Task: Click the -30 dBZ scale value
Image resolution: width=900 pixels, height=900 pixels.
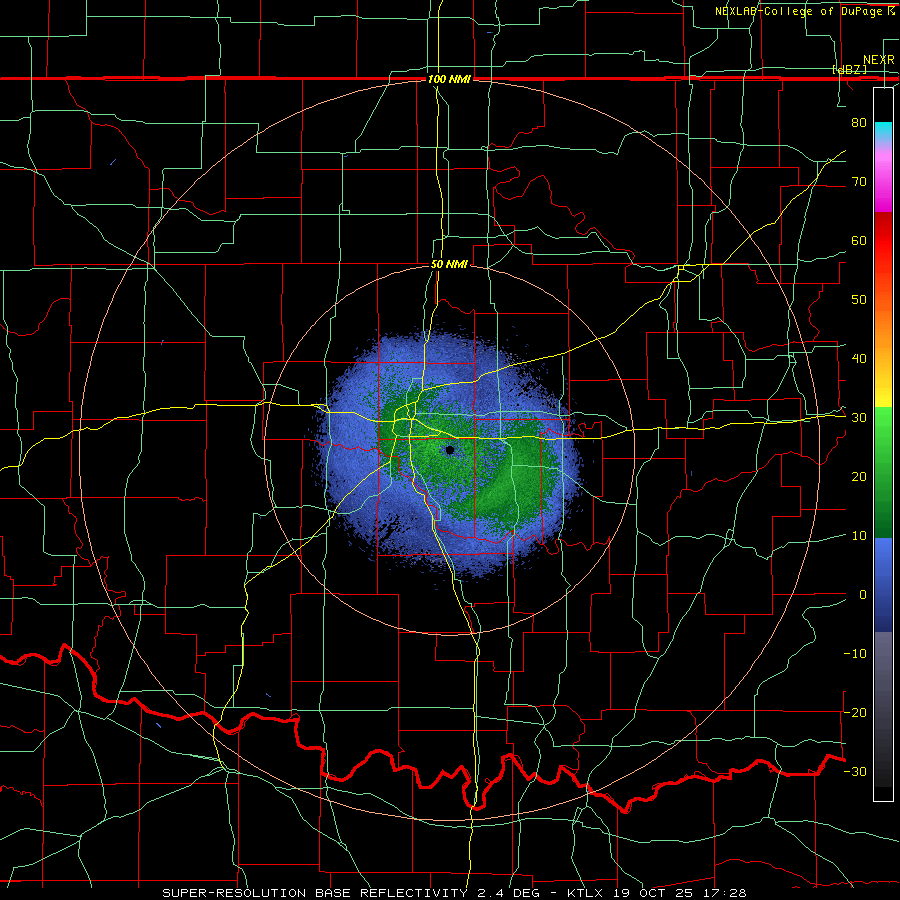Action: point(855,771)
